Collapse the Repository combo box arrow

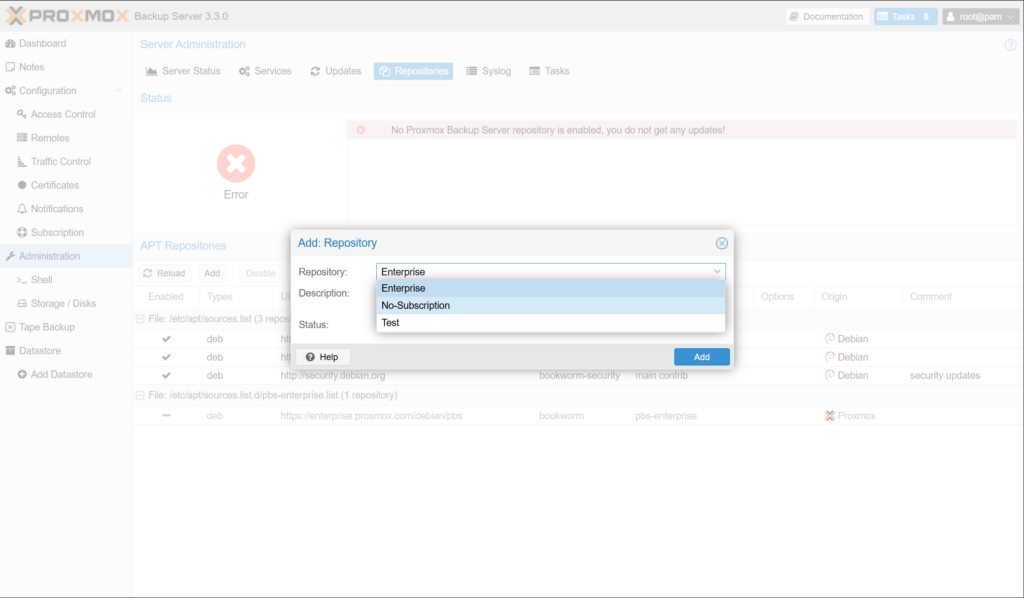tap(716, 271)
